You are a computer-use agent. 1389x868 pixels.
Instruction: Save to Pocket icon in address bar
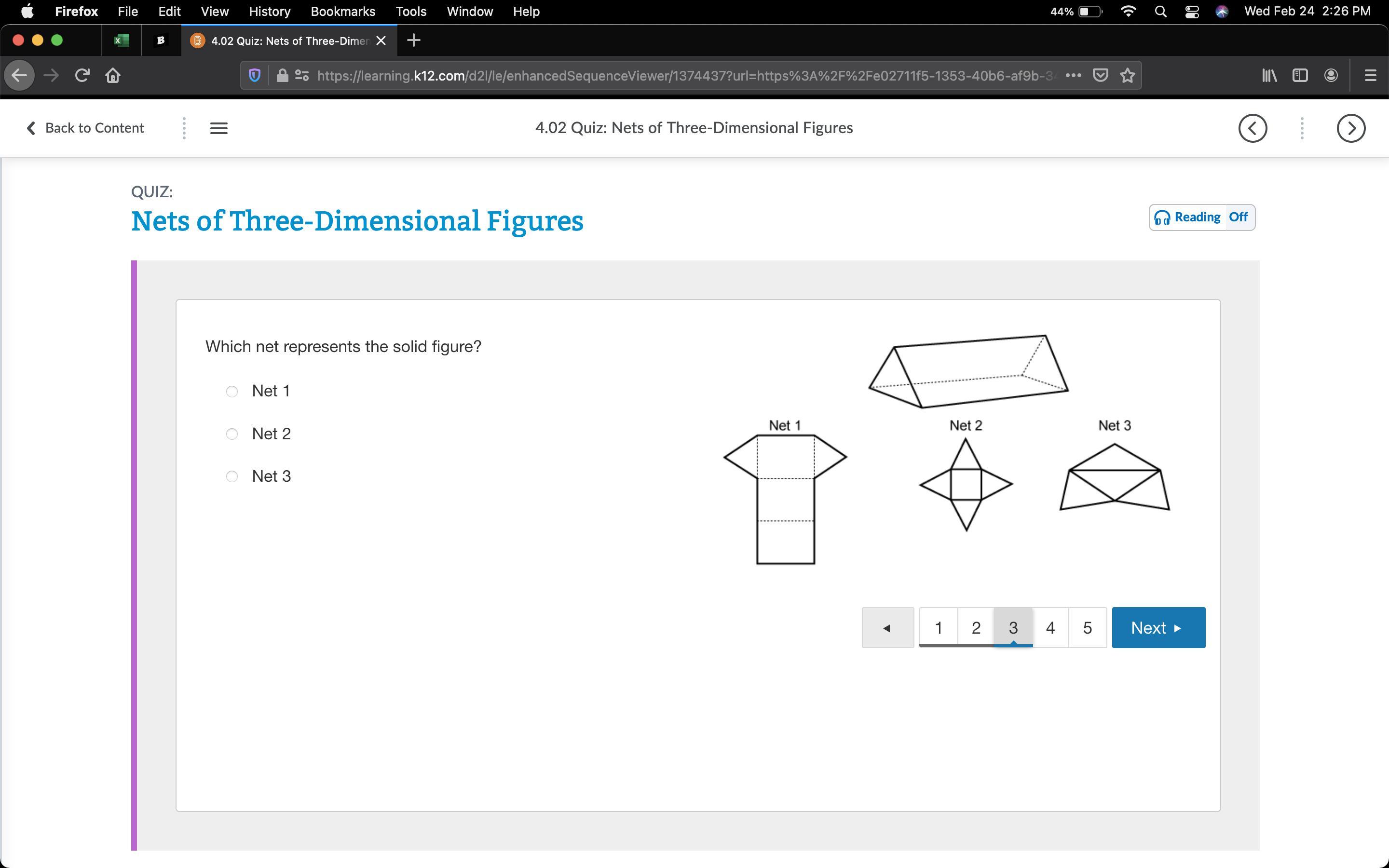point(1100,75)
